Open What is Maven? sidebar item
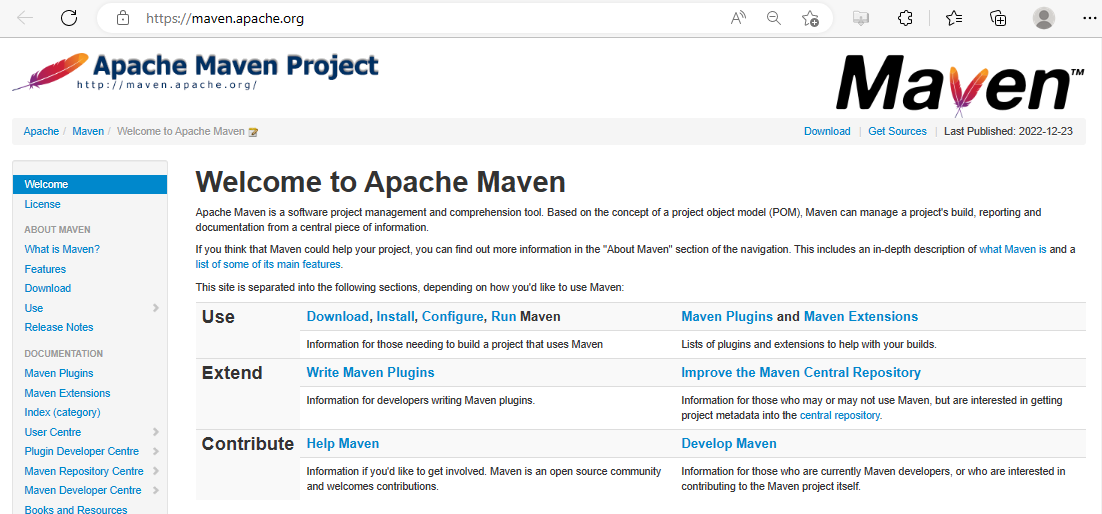 click(x=62, y=249)
